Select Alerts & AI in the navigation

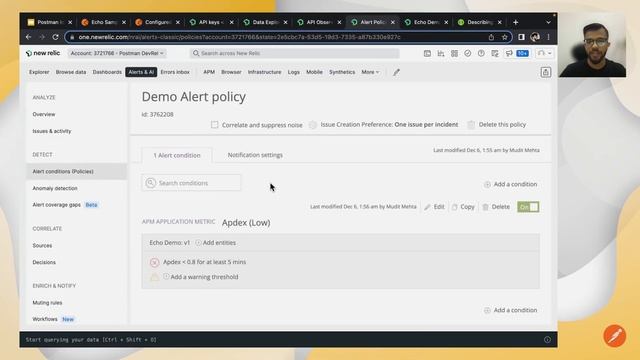pos(141,72)
